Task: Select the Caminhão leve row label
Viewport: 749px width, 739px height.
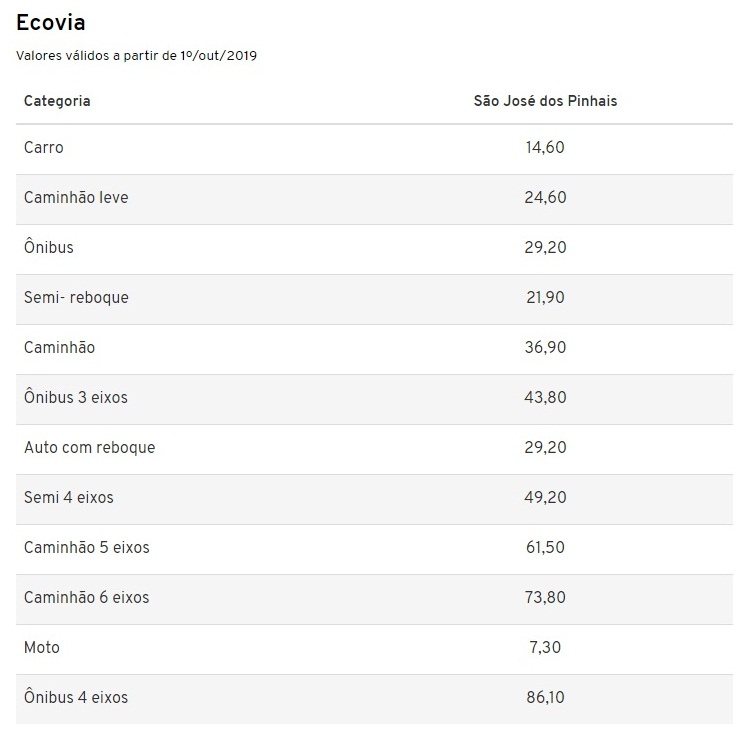Action: pos(76,198)
